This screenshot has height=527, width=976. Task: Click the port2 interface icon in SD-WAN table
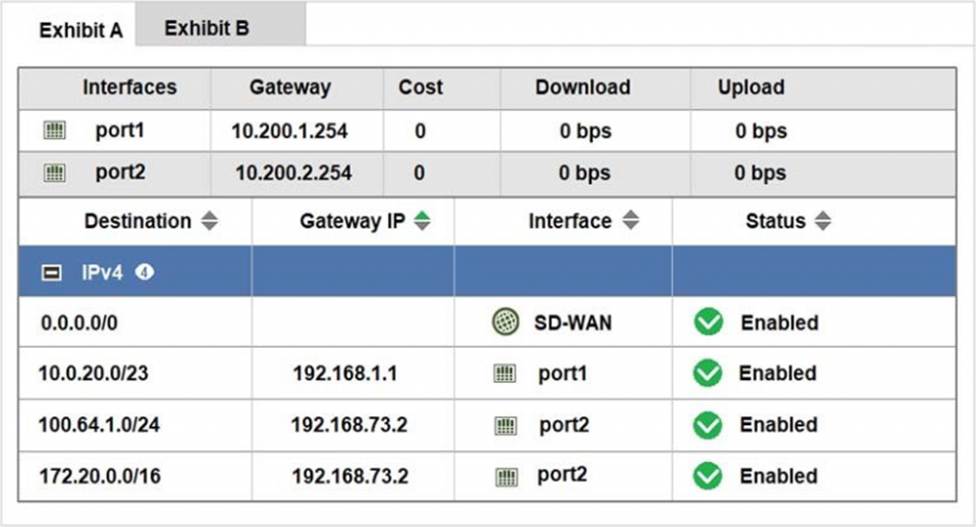(x=53, y=173)
